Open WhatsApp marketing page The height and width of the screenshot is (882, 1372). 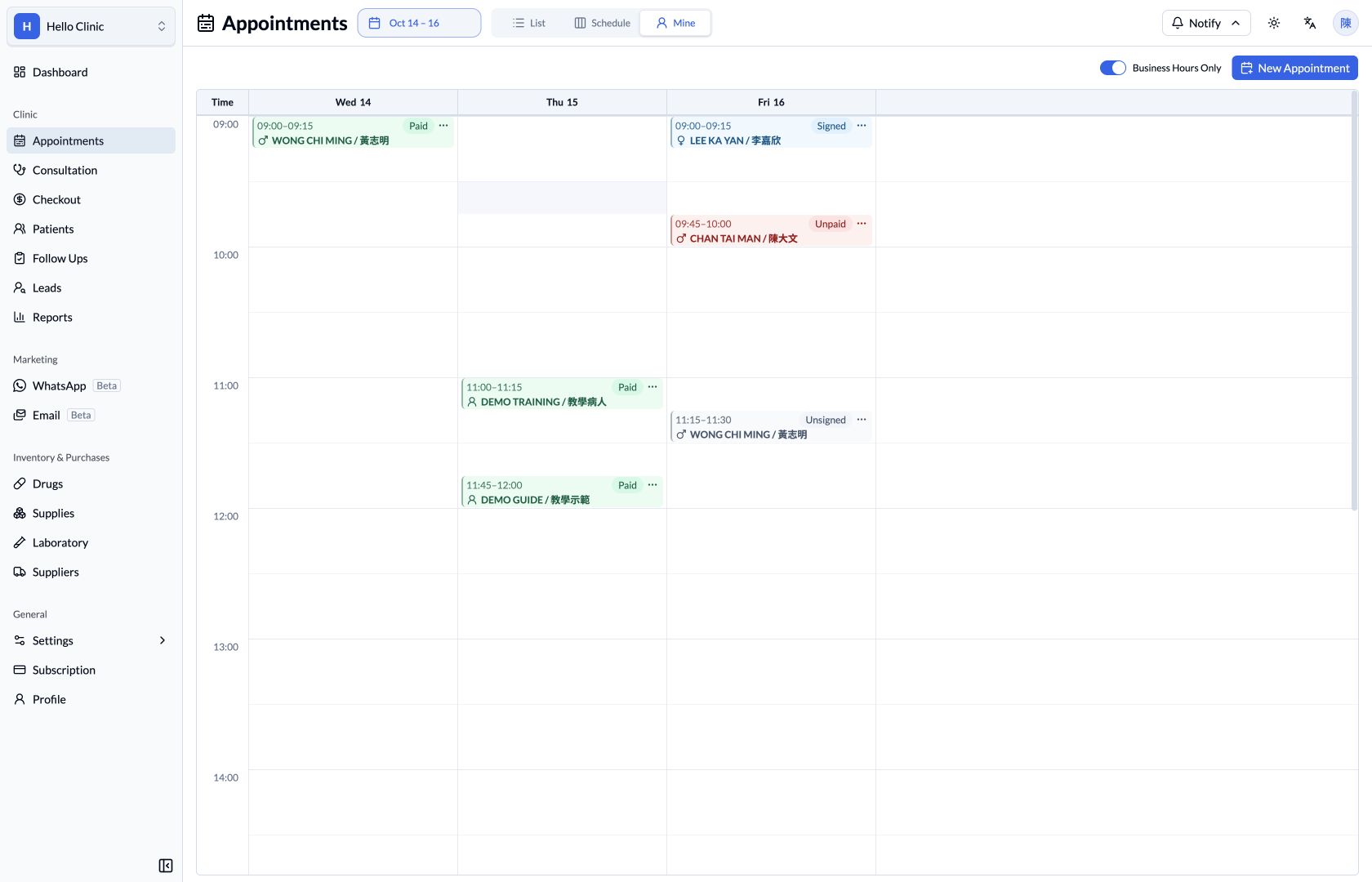(x=91, y=385)
